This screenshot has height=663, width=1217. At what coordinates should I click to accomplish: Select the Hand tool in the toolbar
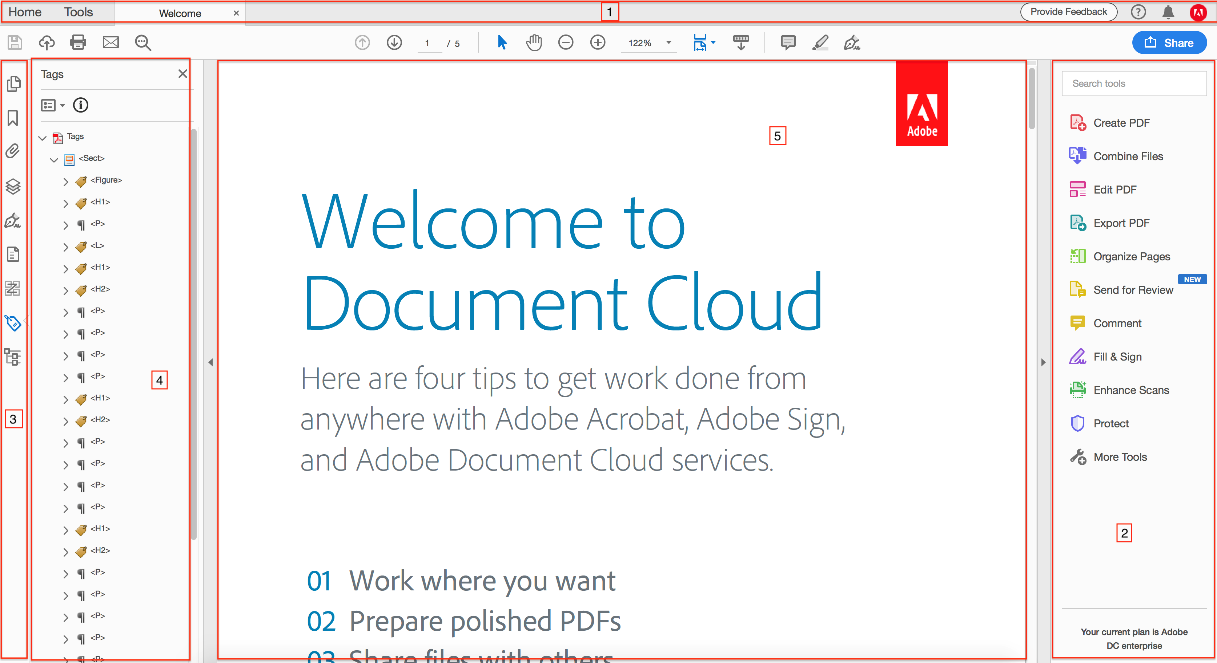534,42
